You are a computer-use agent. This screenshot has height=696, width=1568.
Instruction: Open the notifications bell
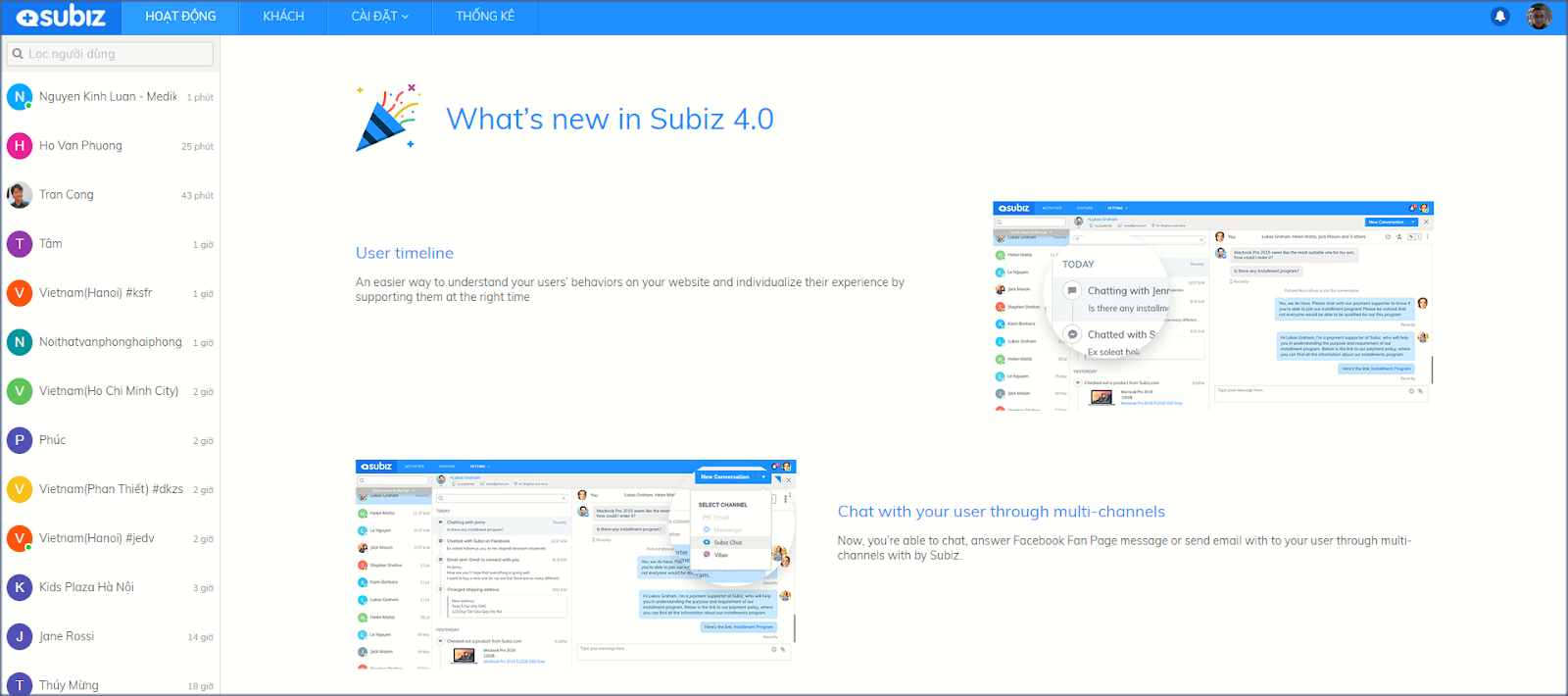(x=1499, y=17)
